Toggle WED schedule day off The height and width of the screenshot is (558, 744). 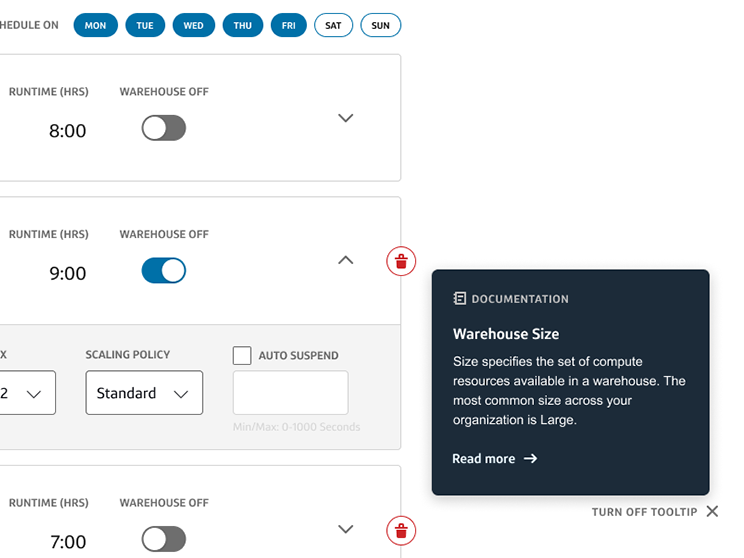(194, 25)
